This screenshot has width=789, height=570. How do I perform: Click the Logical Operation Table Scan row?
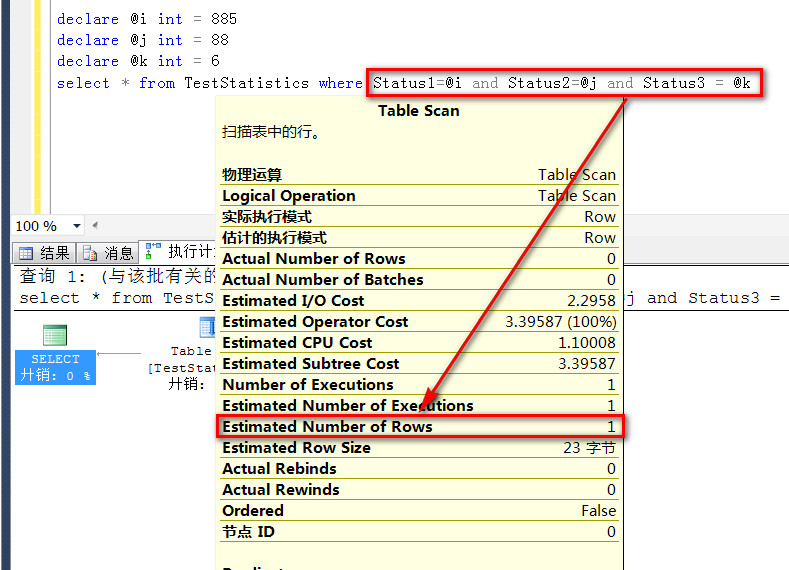(419, 195)
